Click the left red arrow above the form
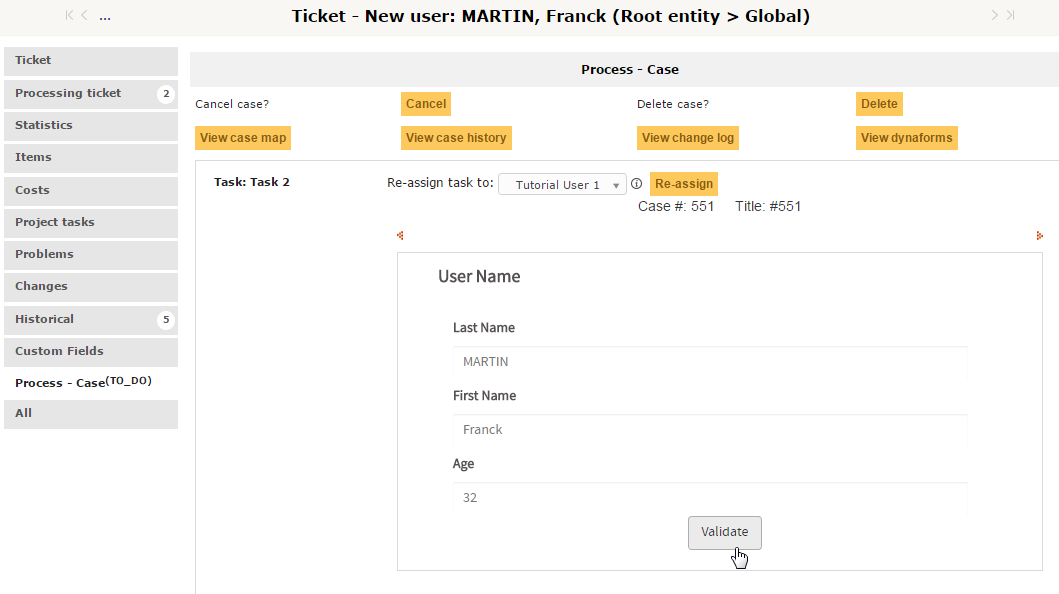This screenshot has height=594, width=1059. click(400, 236)
